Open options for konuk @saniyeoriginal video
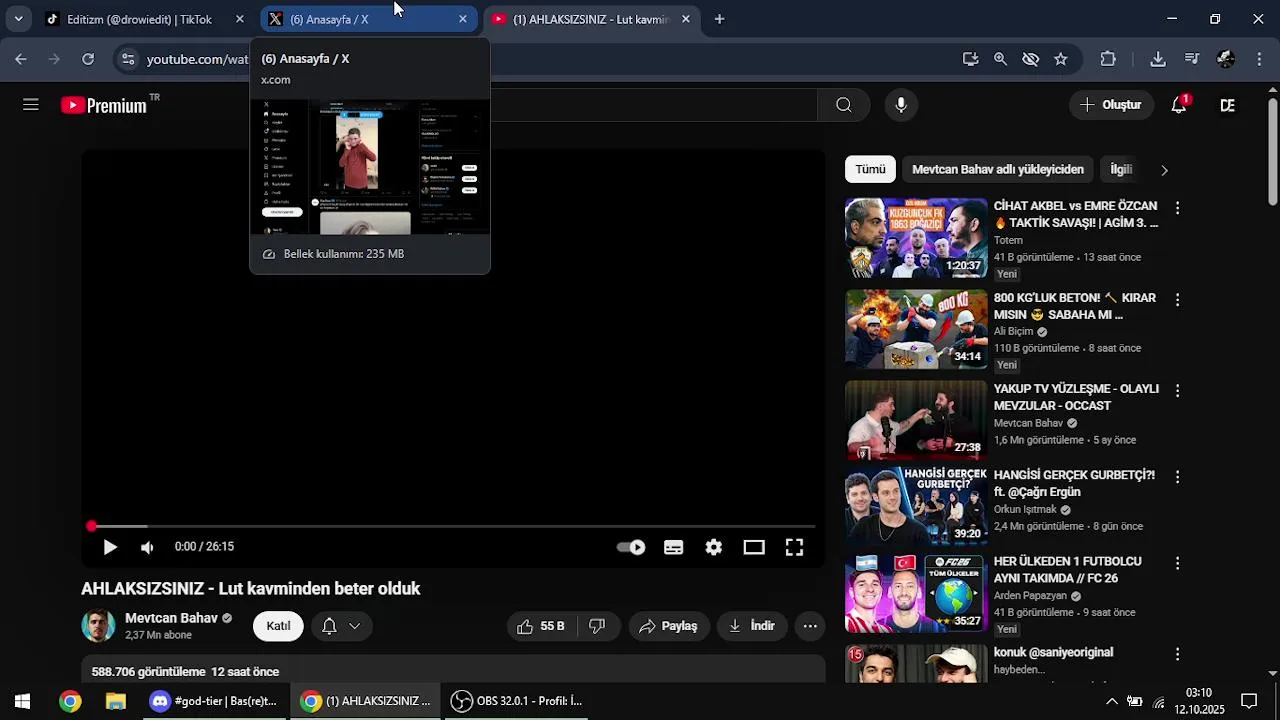Image resolution: width=1280 pixels, height=720 pixels. (1177, 654)
